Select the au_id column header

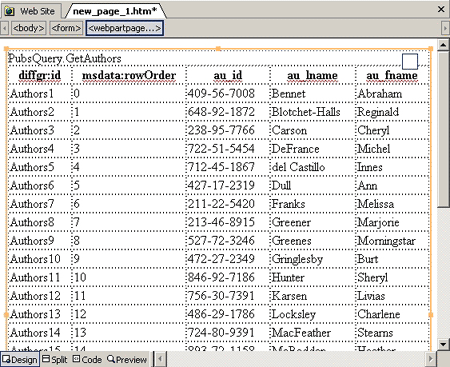tap(228, 75)
